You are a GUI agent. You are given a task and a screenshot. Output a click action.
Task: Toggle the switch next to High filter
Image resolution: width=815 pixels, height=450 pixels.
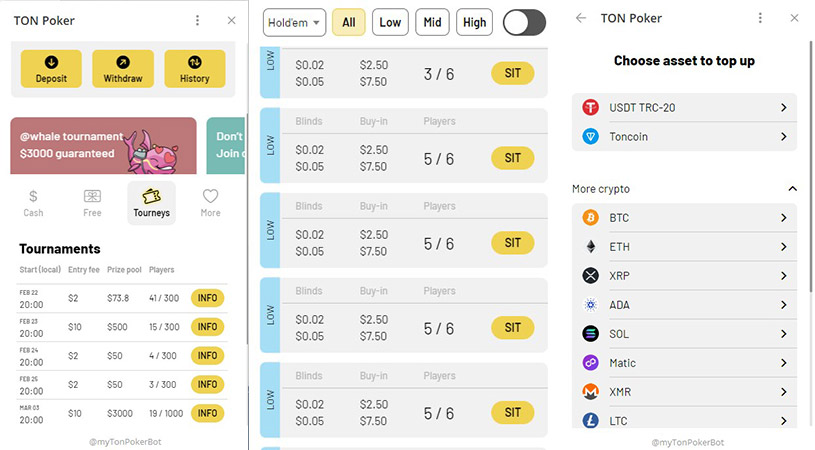tap(524, 22)
